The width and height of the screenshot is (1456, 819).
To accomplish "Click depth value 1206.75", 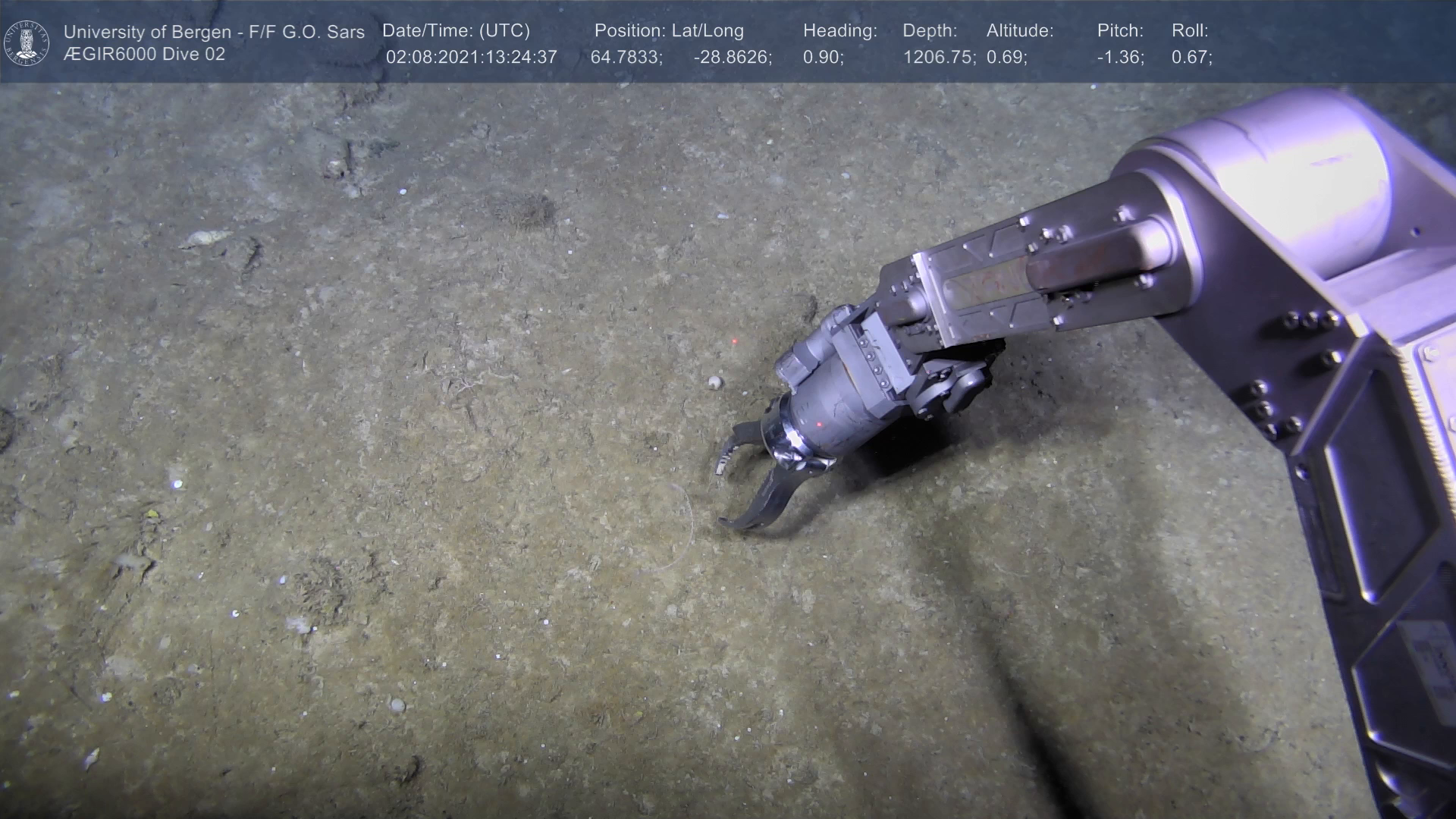I will pyautogui.click(x=939, y=58).
